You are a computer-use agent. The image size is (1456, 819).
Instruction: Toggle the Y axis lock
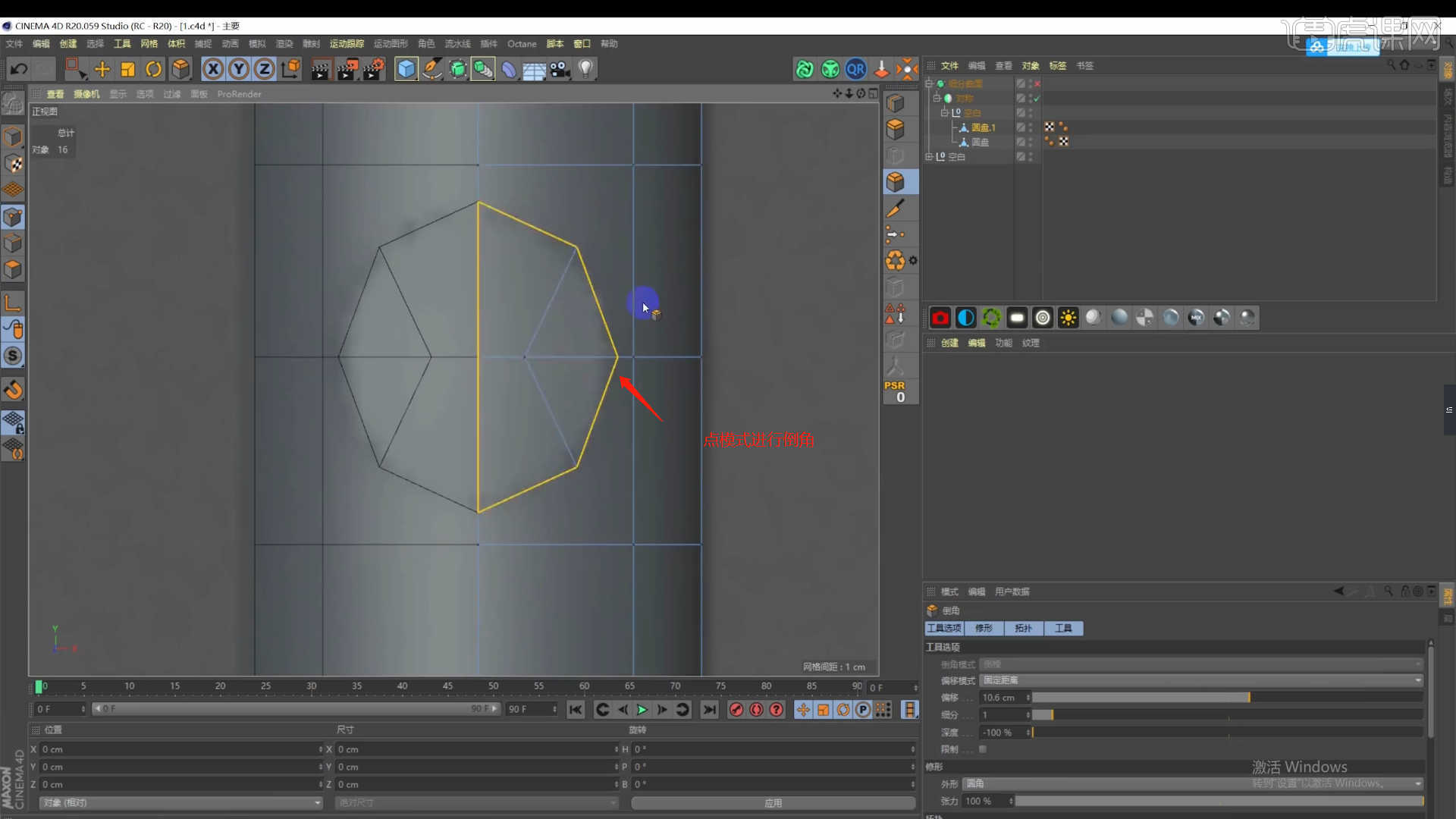click(239, 70)
